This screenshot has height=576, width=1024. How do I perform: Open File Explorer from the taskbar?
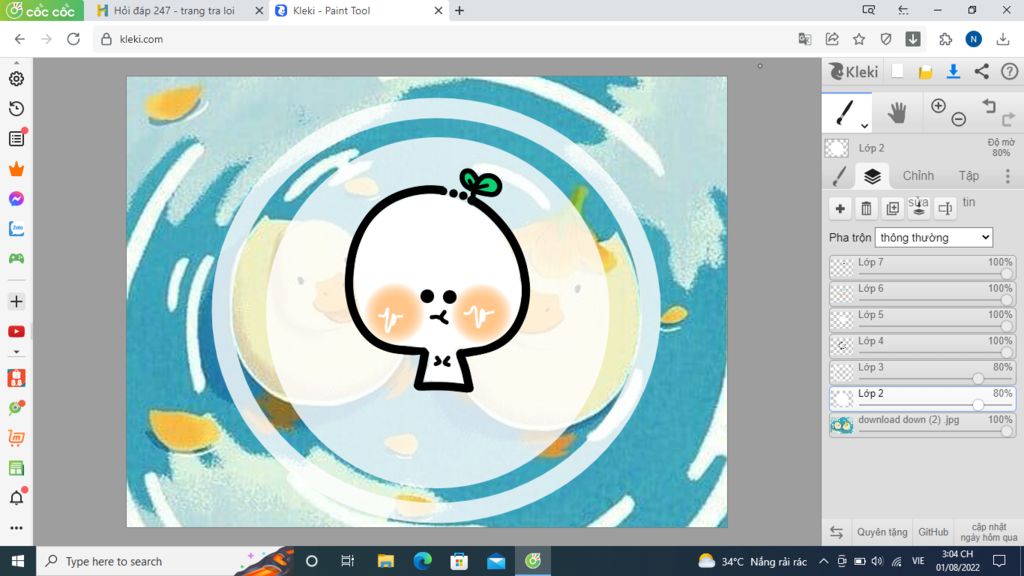pyautogui.click(x=386, y=561)
